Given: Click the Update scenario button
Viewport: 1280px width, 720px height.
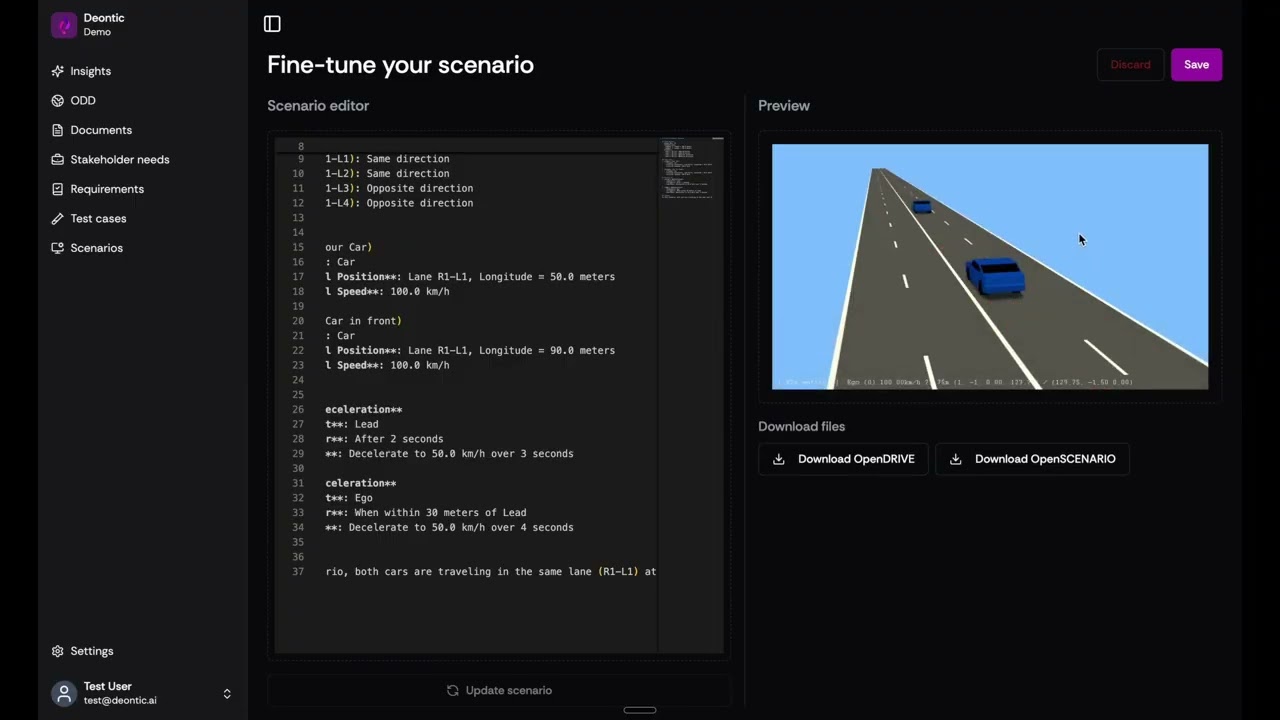Looking at the screenshot, I should click(499, 690).
